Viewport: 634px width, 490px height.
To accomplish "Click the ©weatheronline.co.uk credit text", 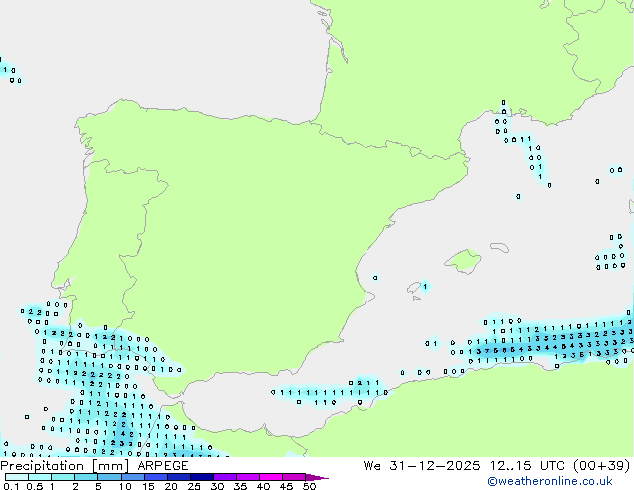I will pos(550,481).
